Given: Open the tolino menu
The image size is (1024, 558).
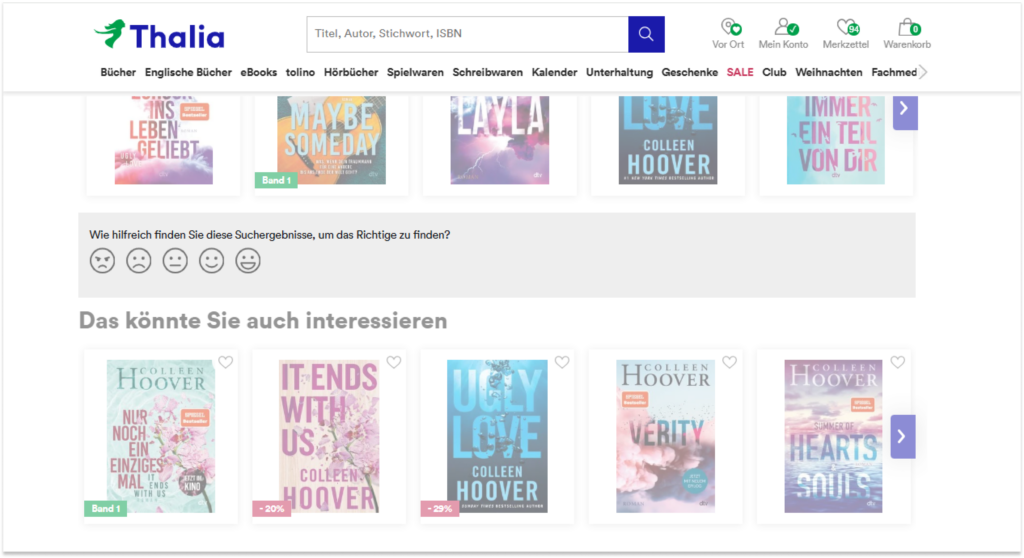Looking at the screenshot, I should (x=300, y=73).
